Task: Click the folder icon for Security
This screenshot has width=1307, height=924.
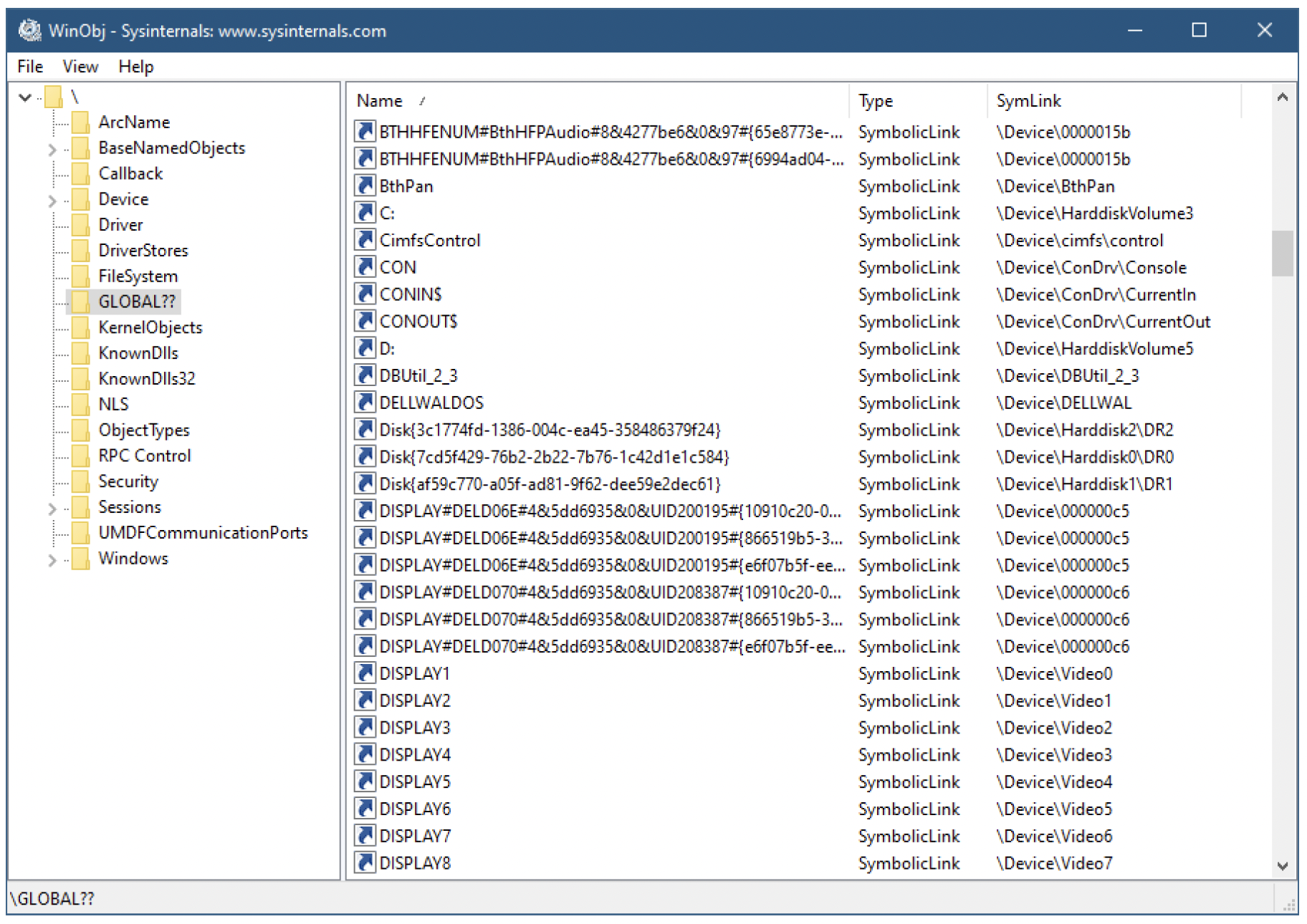Action: click(x=80, y=481)
